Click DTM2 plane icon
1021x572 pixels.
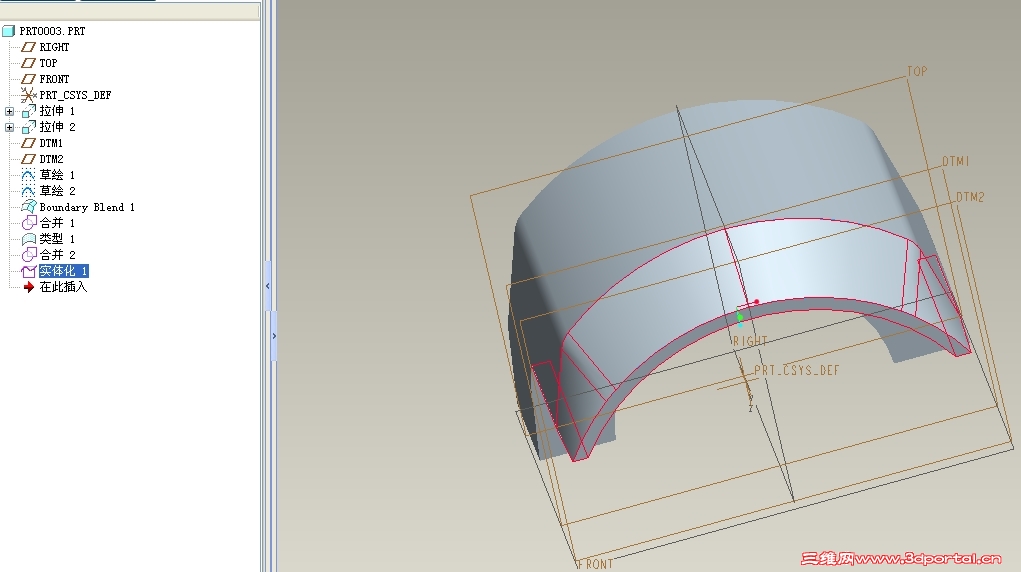(x=28, y=159)
